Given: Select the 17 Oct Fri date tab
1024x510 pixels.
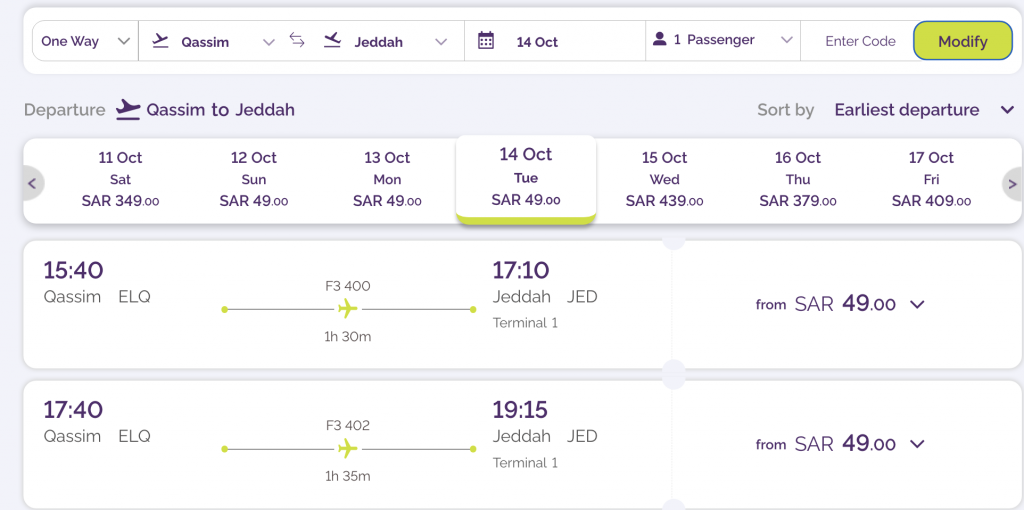Looking at the screenshot, I should pyautogui.click(x=931, y=179).
